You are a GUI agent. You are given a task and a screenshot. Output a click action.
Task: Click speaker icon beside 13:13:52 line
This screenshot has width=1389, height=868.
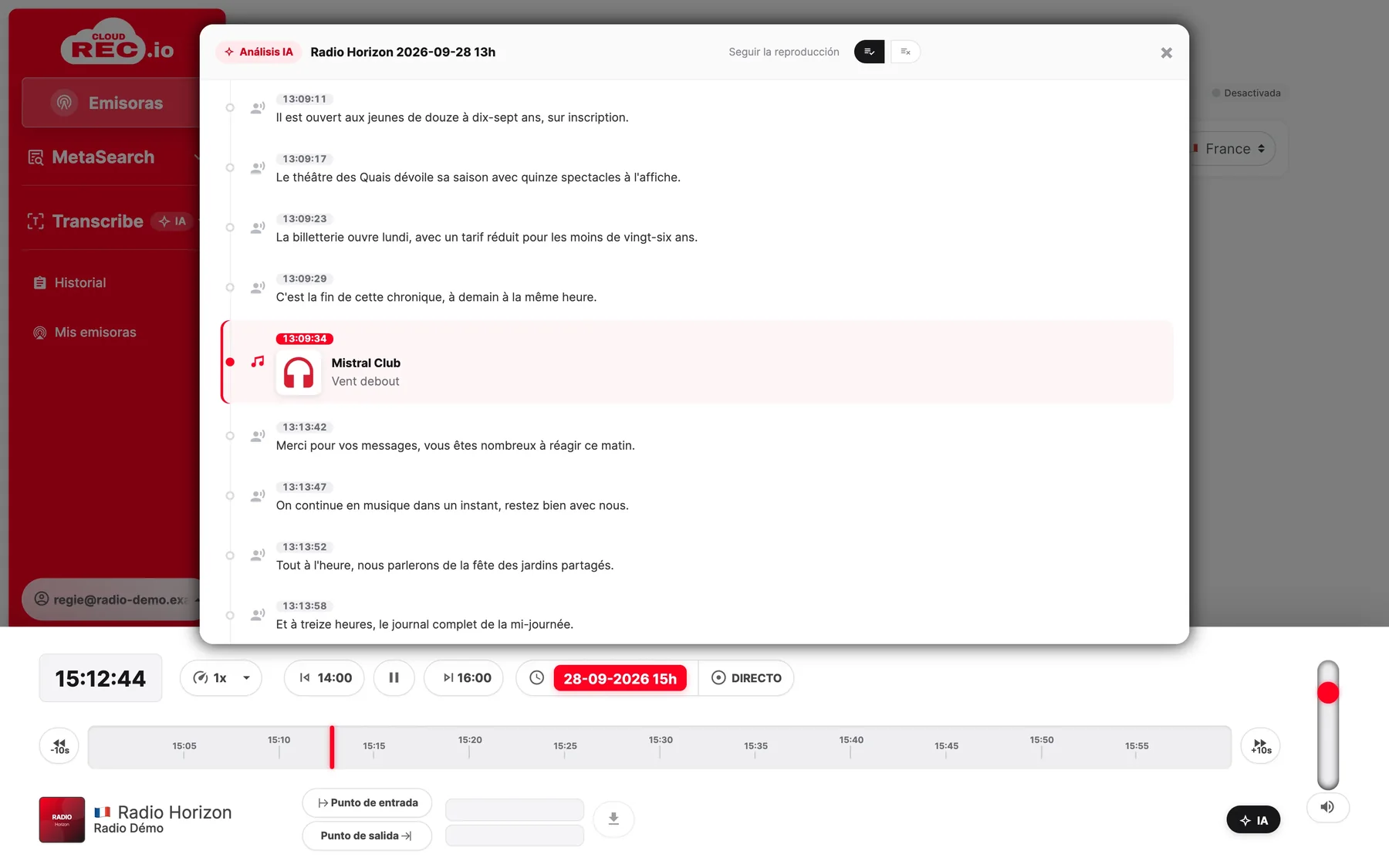tap(258, 556)
